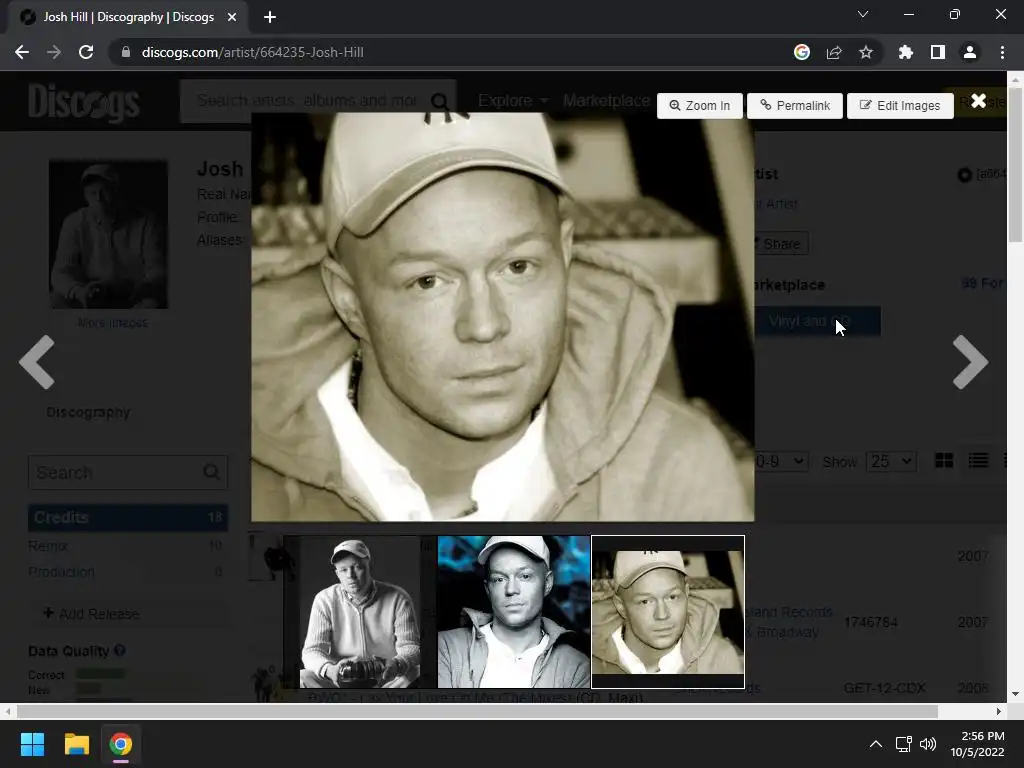Select the black-and-white seated portrait thumbnail

(360, 612)
